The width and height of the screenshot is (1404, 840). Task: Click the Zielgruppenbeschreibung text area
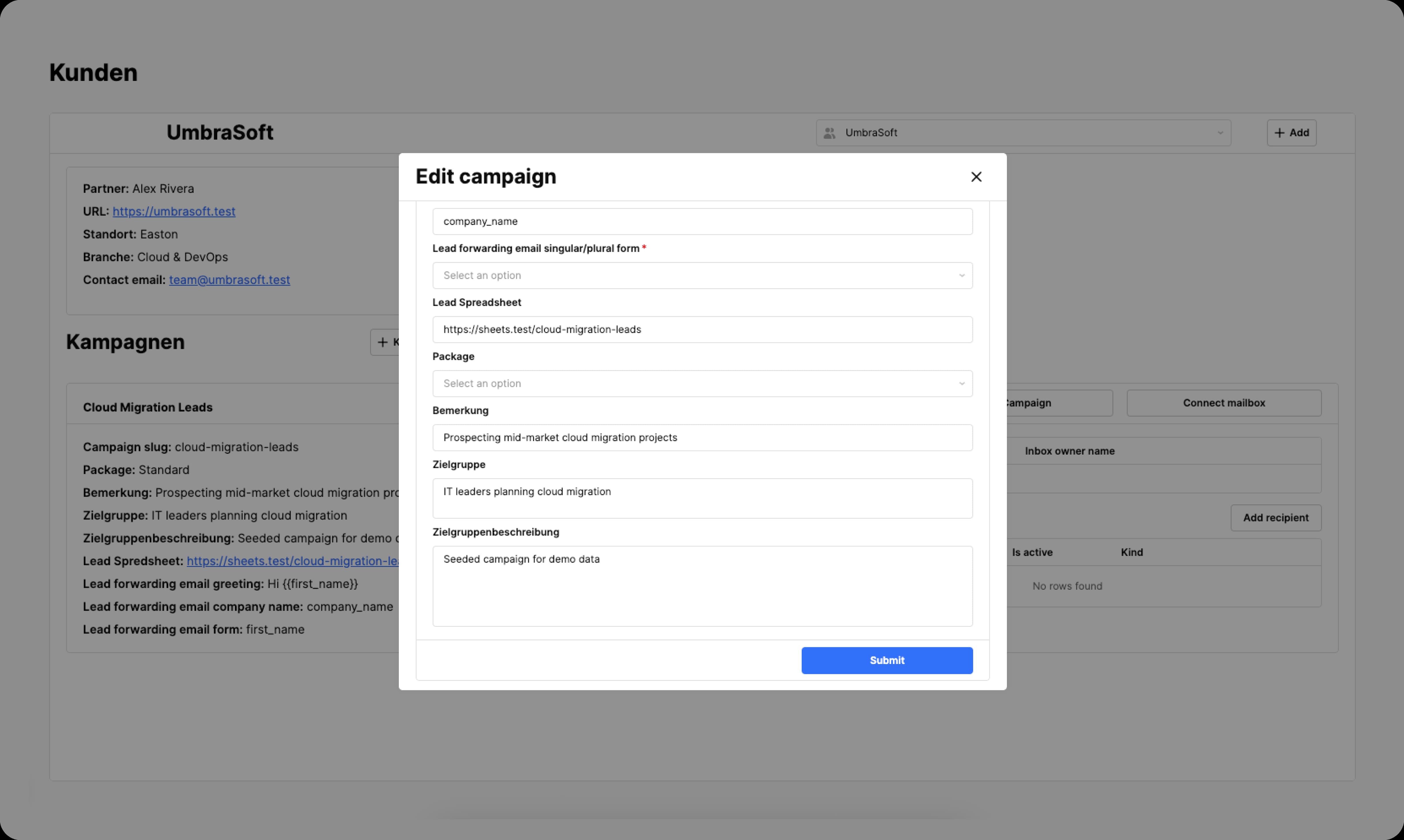click(702, 586)
